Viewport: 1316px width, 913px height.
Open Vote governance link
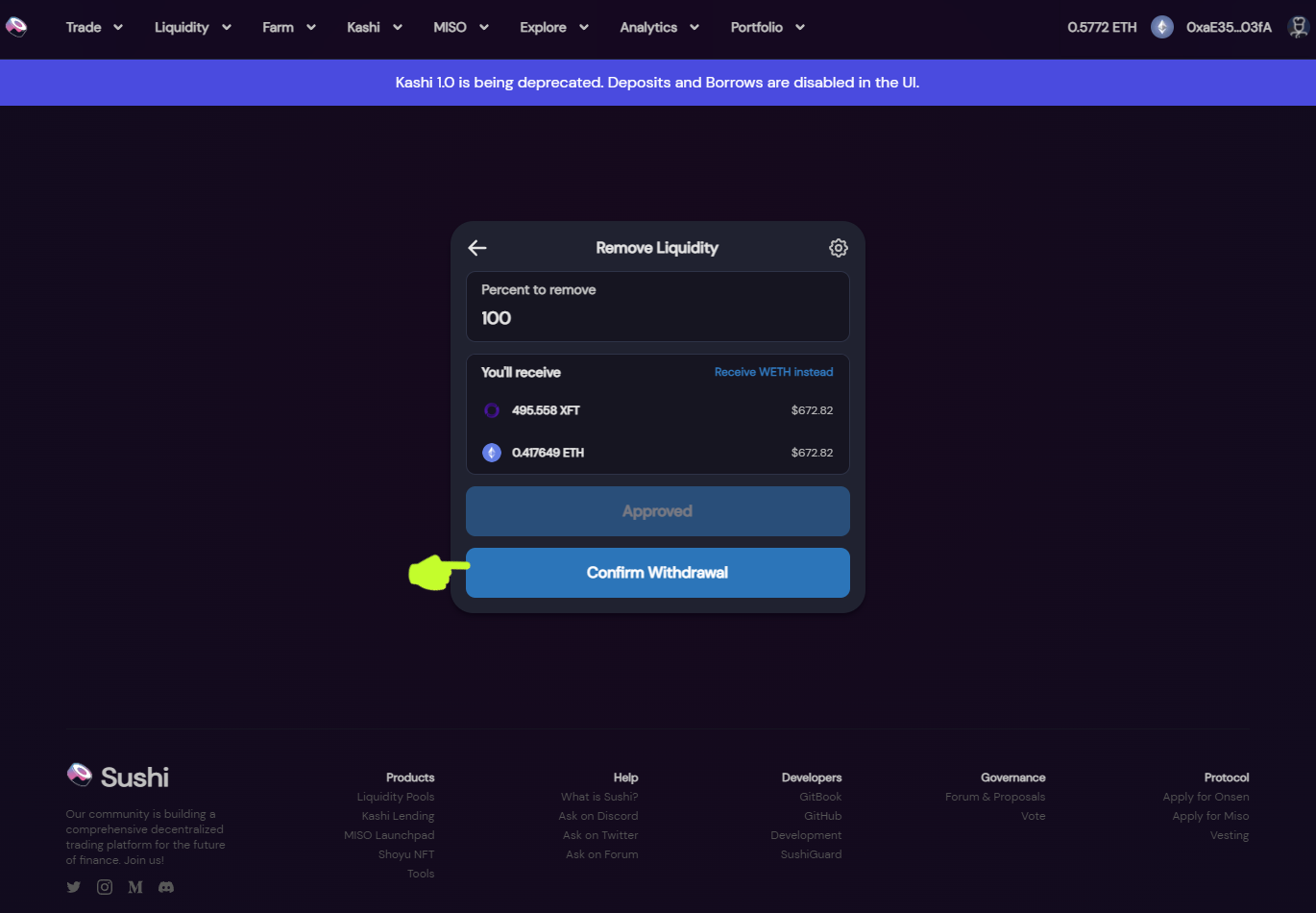pyautogui.click(x=1034, y=816)
